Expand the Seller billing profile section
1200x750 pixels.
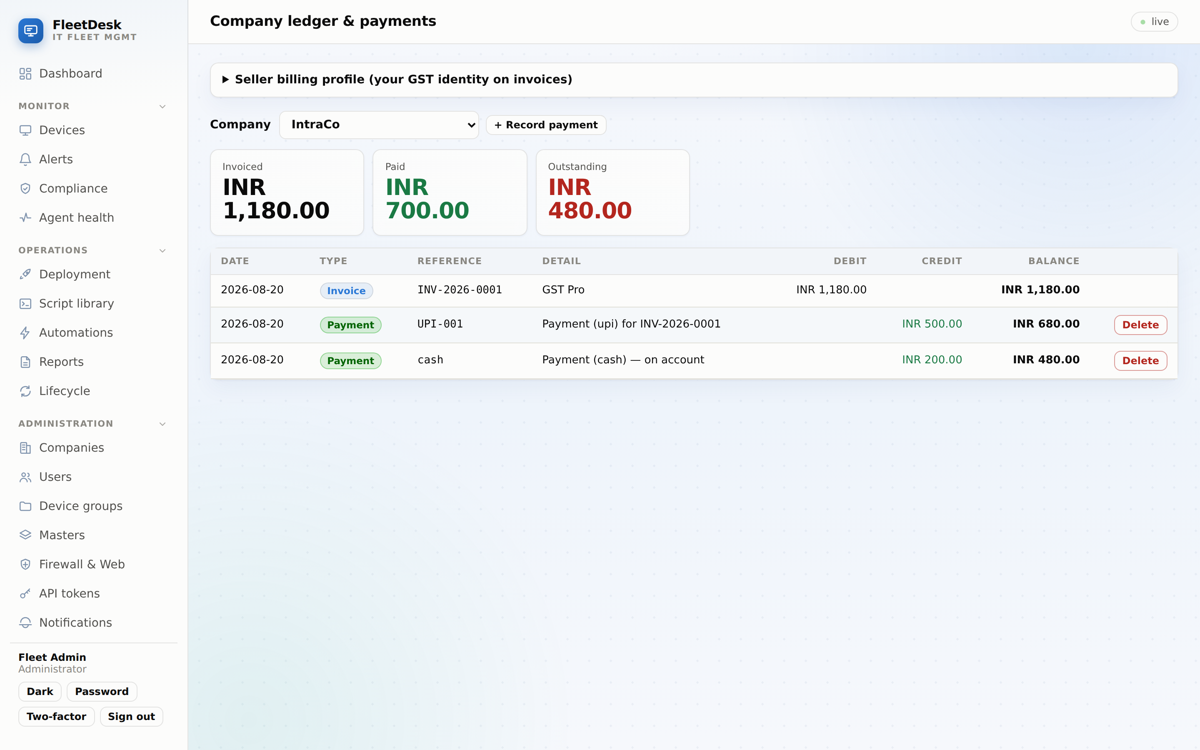point(694,80)
